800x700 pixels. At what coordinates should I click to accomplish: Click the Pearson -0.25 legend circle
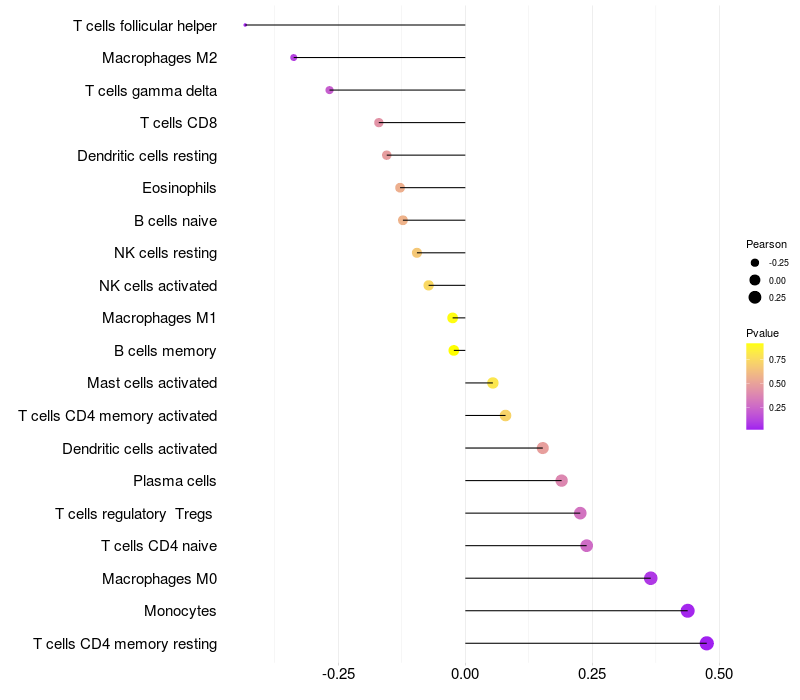[x=755, y=263]
